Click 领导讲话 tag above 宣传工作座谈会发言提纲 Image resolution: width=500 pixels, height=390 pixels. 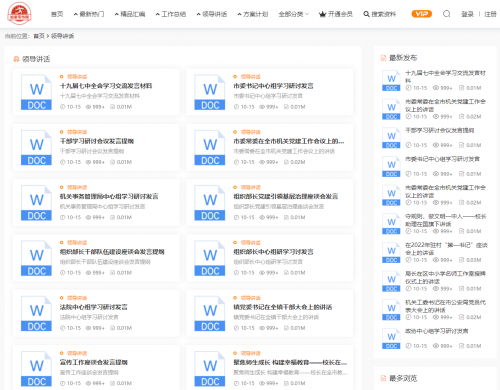point(77,353)
